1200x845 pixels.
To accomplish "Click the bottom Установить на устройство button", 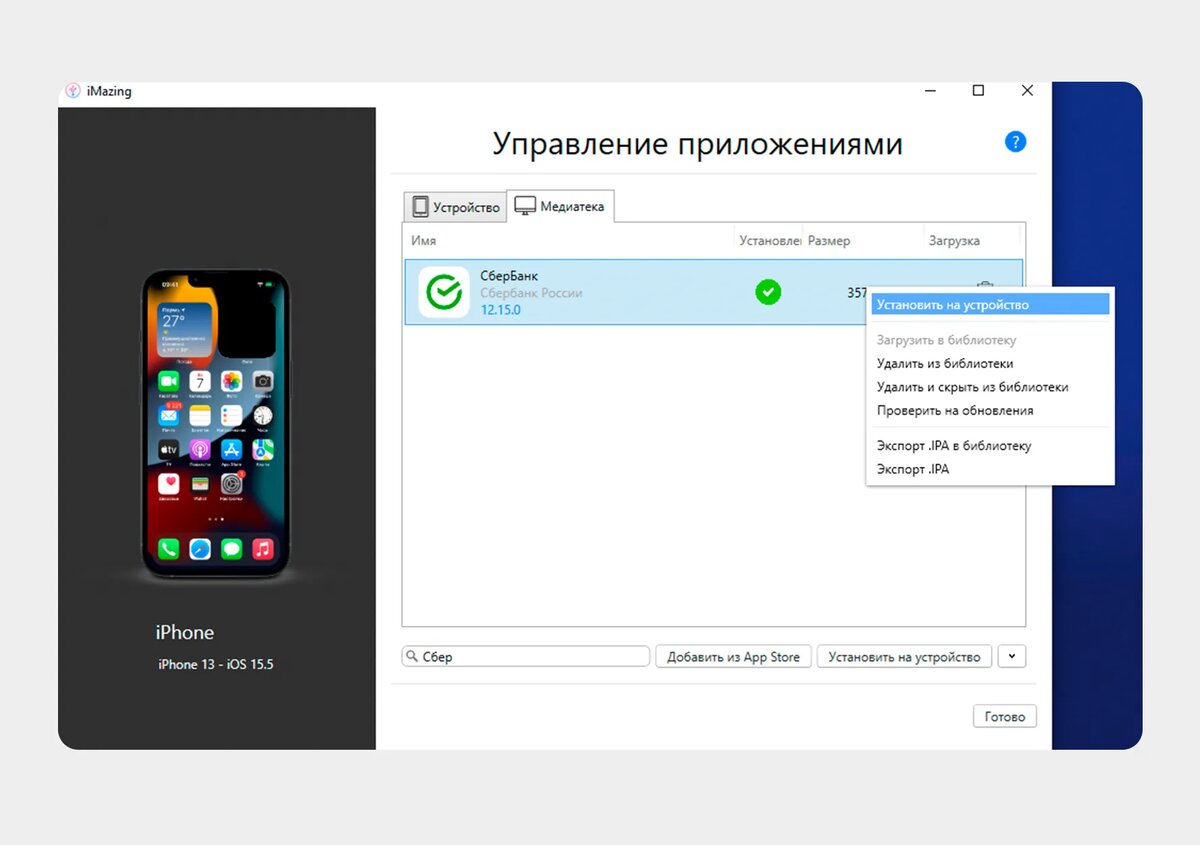I will (x=905, y=657).
